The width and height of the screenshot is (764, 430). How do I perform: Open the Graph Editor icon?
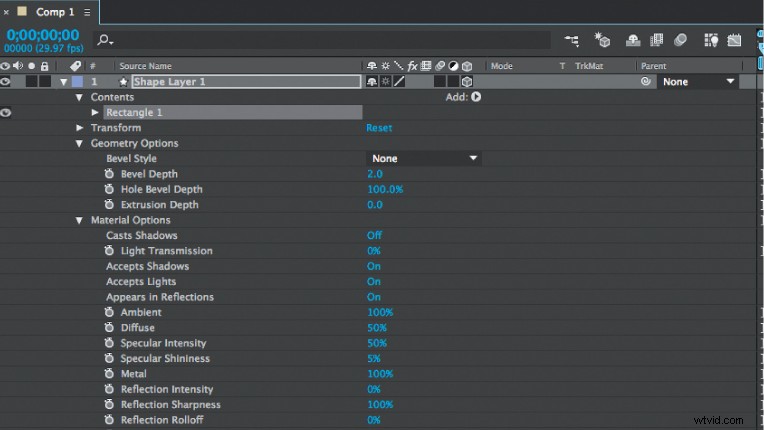tap(735, 40)
